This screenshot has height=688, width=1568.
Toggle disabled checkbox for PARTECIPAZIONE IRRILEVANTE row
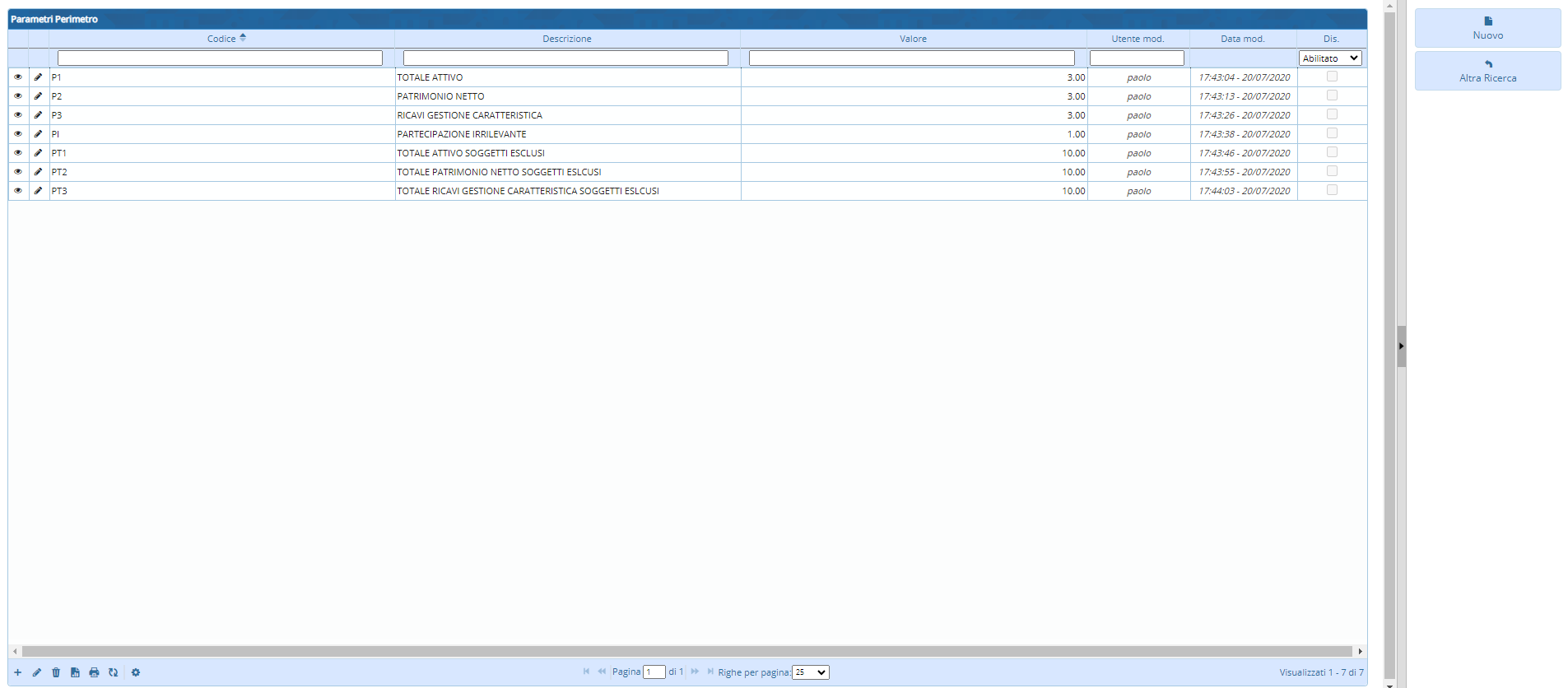click(x=1332, y=133)
